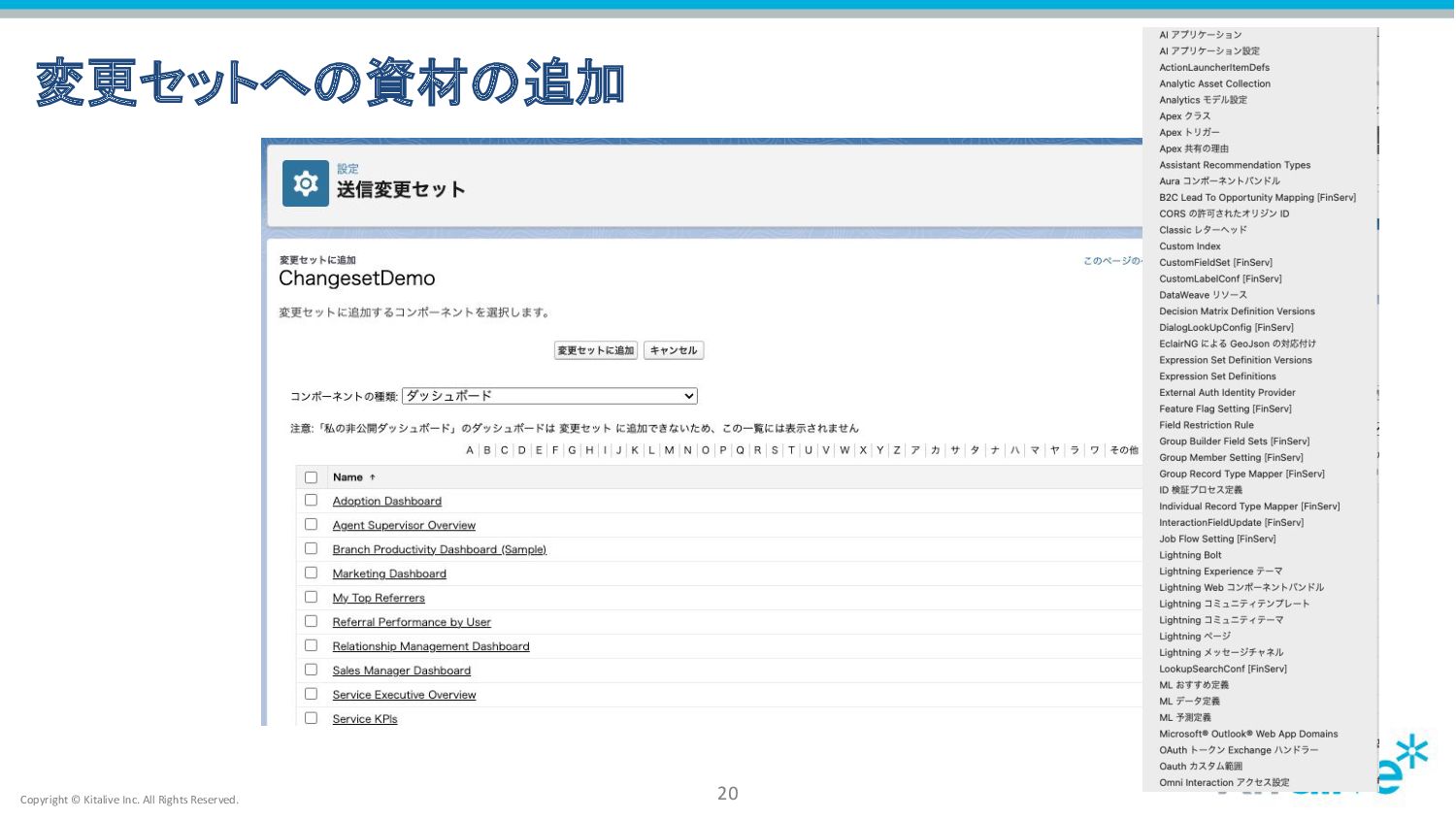Check the Service Executive Overview checkbox
Screen dimensions: 1456x819
coord(311,695)
